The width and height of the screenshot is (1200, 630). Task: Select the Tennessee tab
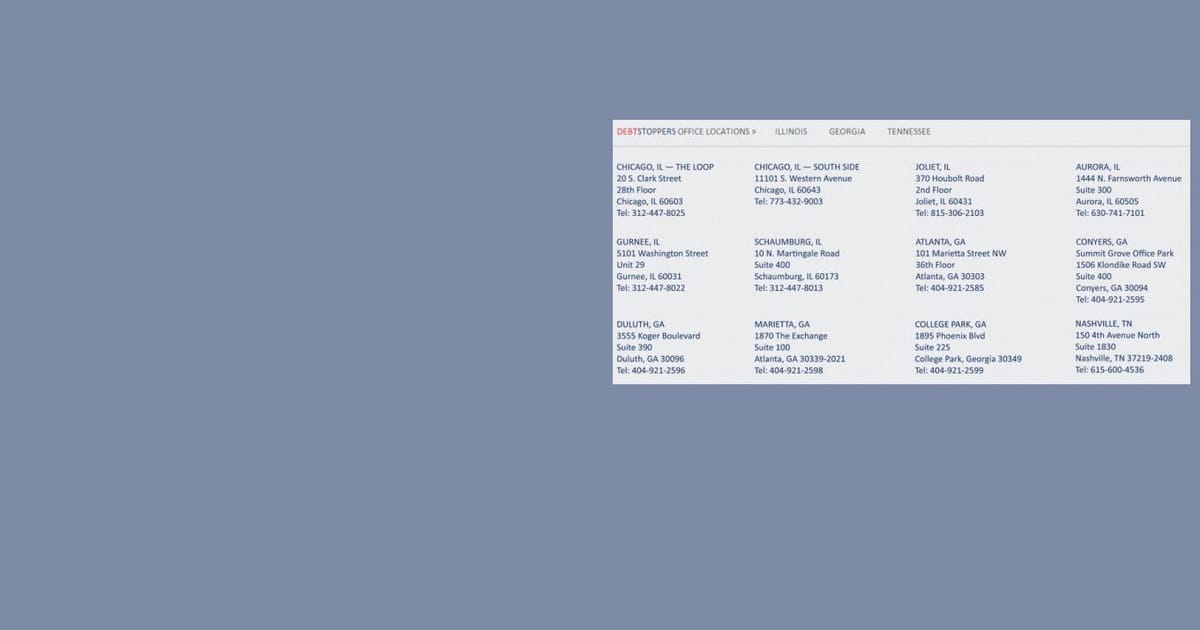(x=908, y=132)
